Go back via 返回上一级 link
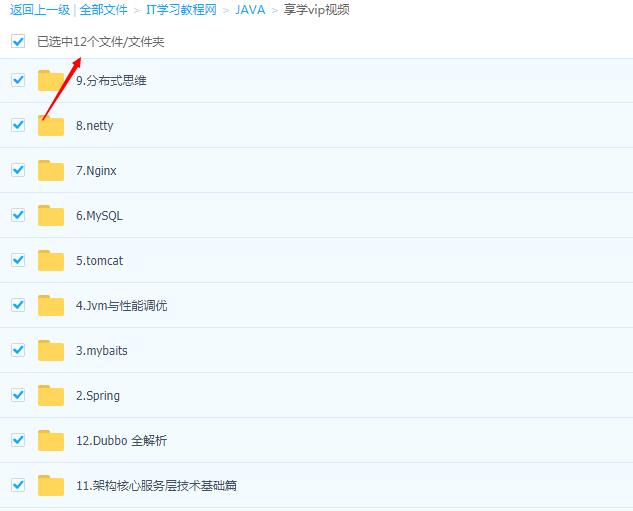633x511 pixels. (x=39, y=10)
